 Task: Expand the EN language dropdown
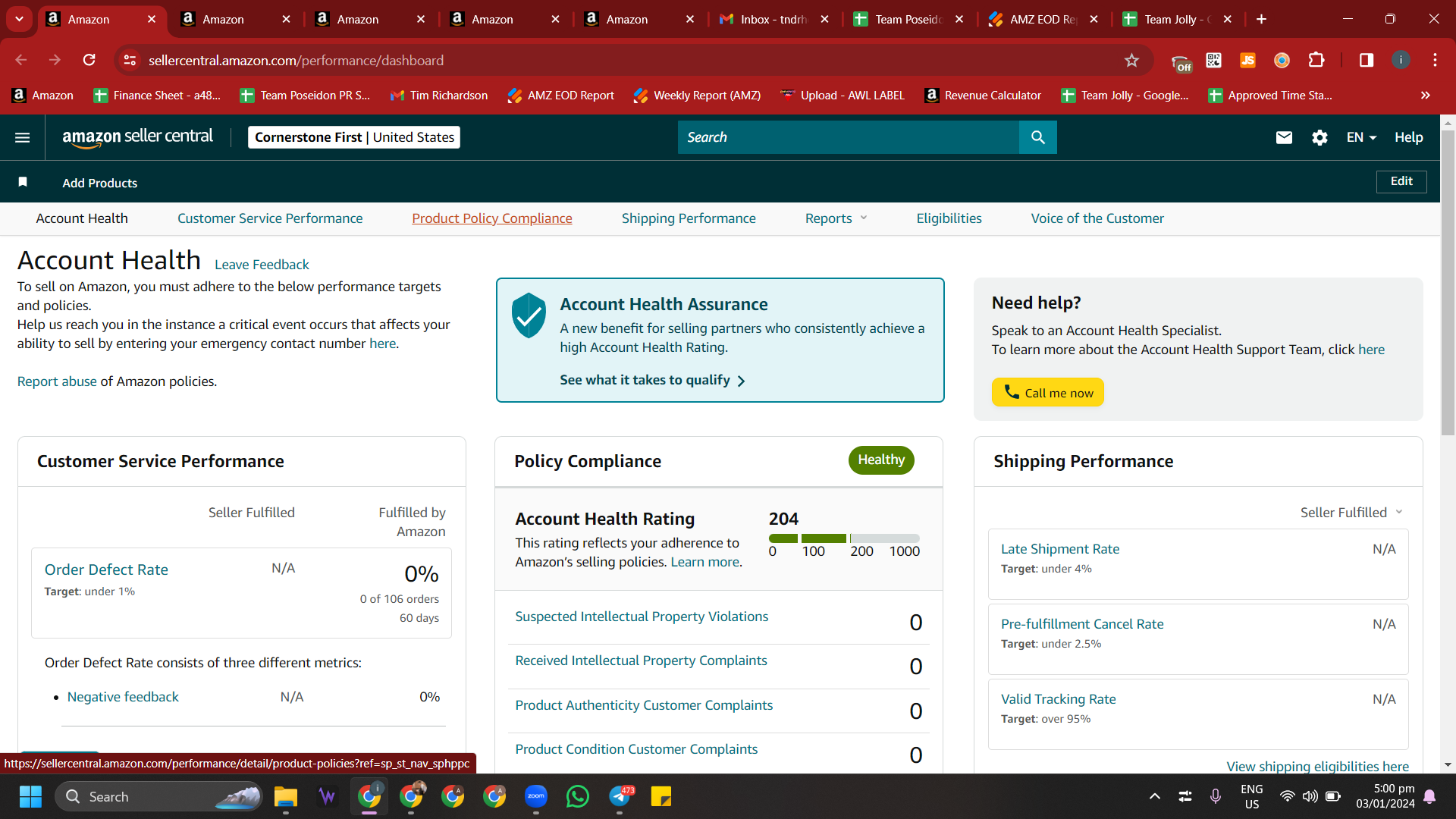[1361, 137]
